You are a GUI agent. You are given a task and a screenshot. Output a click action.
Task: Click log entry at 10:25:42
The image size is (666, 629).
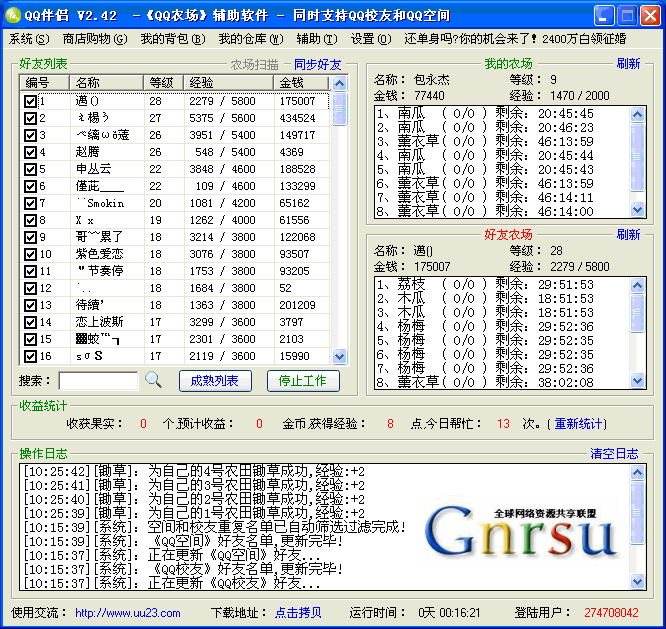194,471
